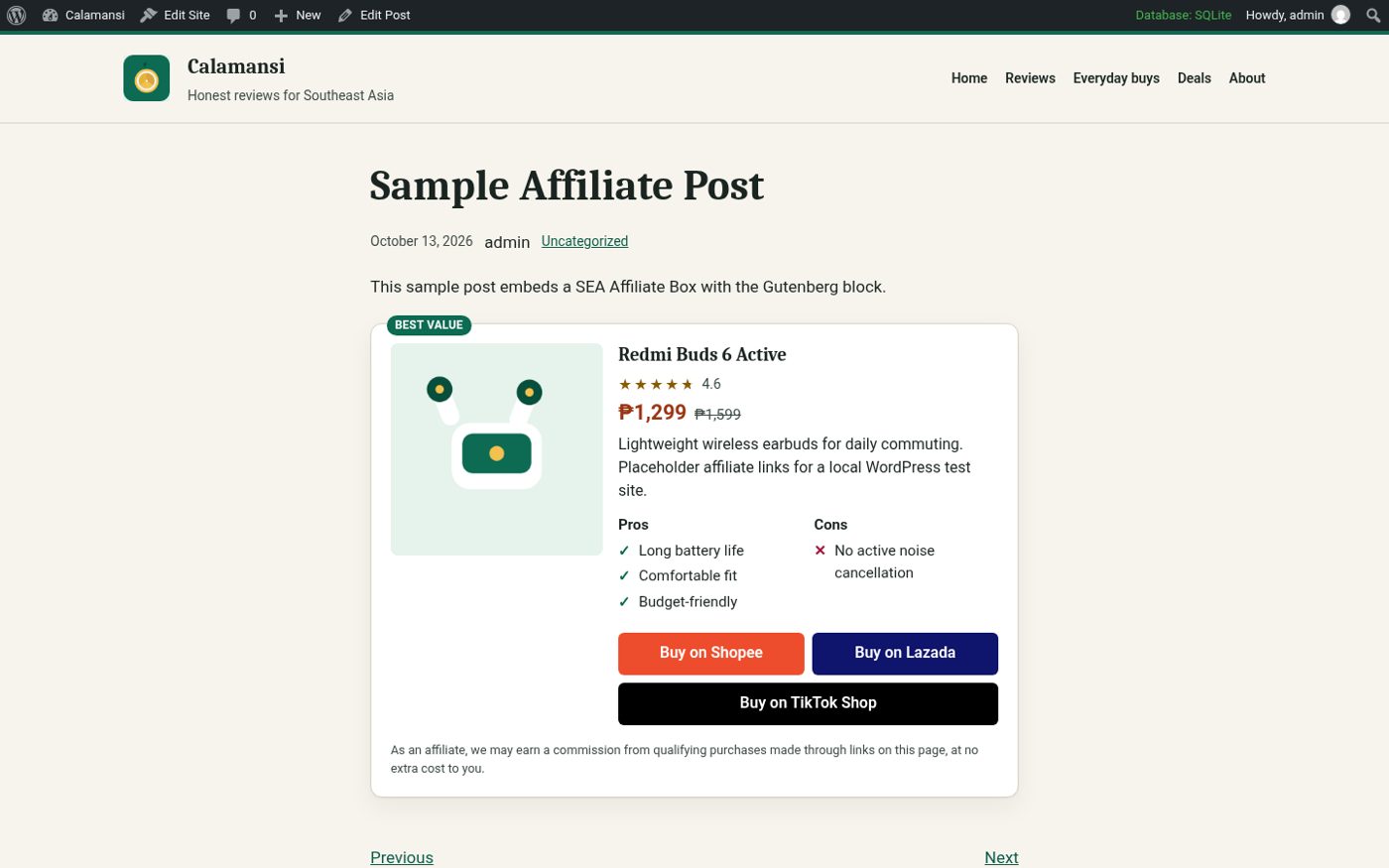Click the Edit Post pencil icon
1389x868 pixels.
coord(345,15)
